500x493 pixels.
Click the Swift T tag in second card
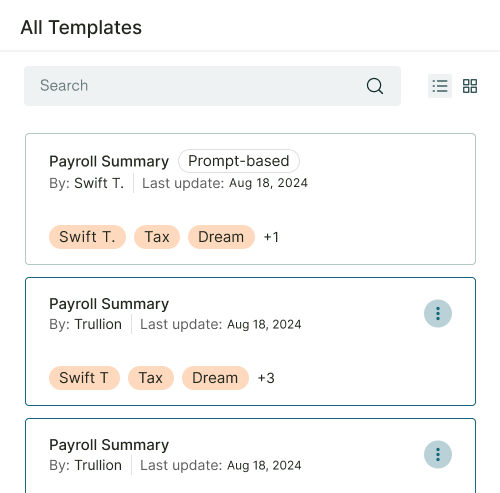click(84, 378)
